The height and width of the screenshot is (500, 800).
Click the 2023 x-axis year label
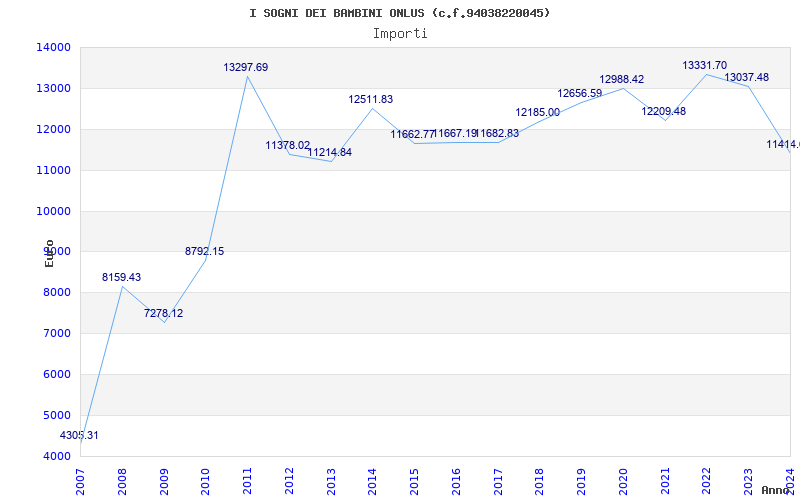tap(748, 482)
